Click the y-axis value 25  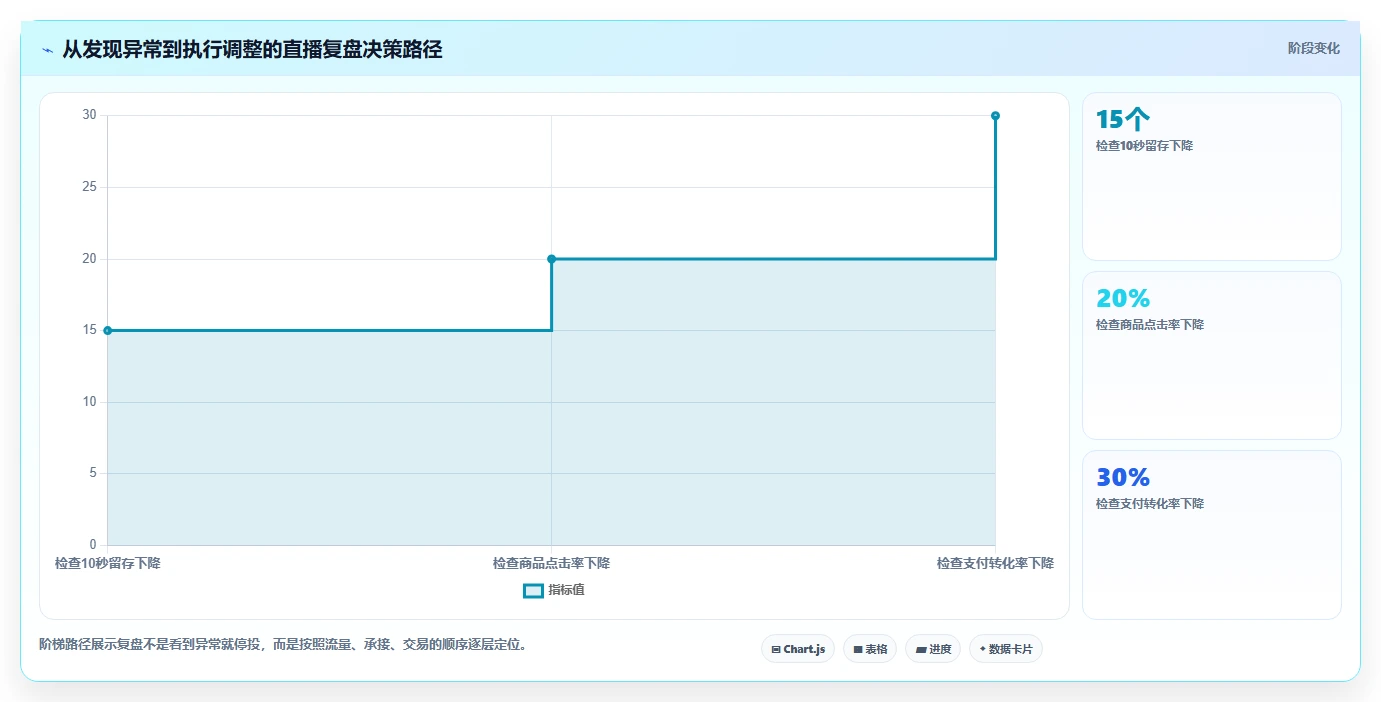(x=90, y=187)
